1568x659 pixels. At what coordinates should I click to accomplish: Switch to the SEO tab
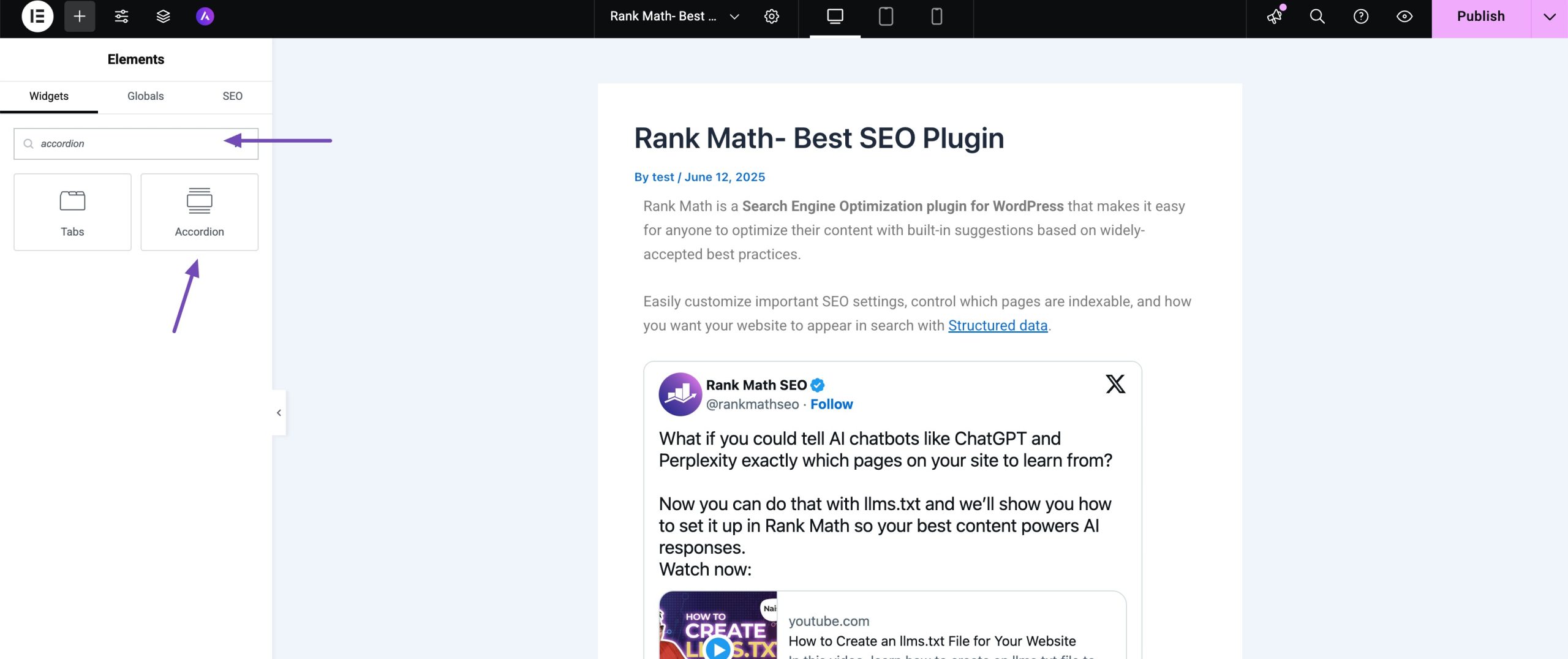pyautogui.click(x=232, y=96)
